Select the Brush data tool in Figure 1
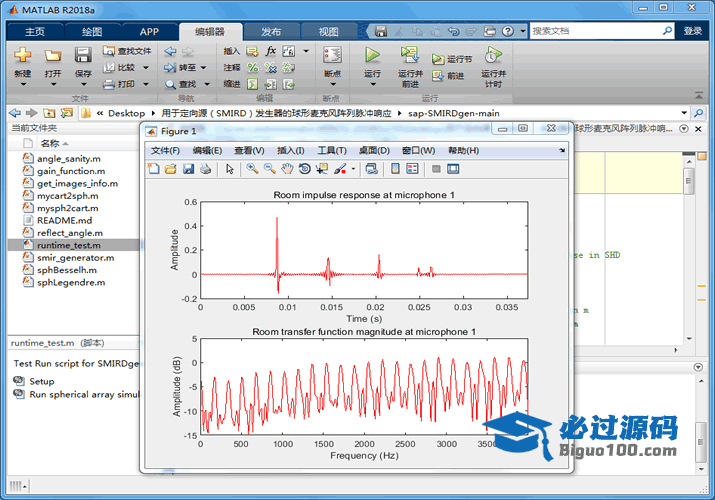 [x=340, y=169]
